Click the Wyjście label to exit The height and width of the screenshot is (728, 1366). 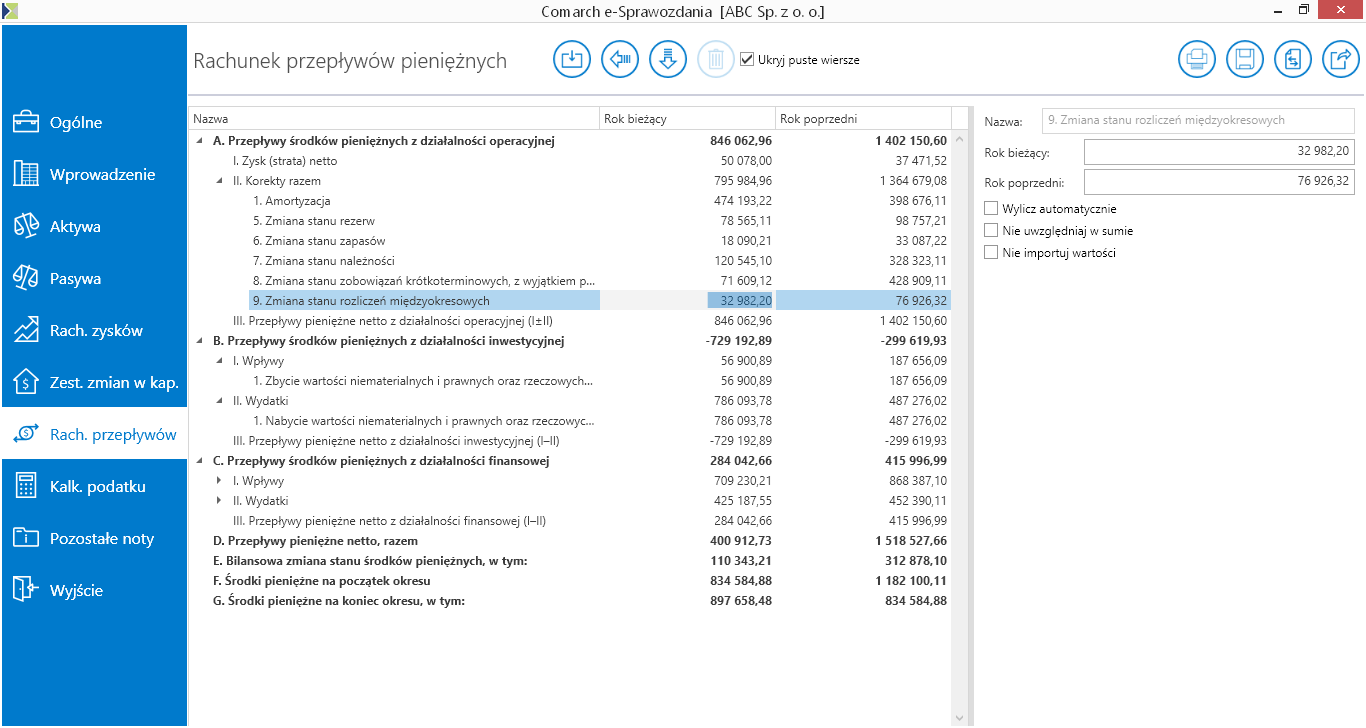point(77,591)
